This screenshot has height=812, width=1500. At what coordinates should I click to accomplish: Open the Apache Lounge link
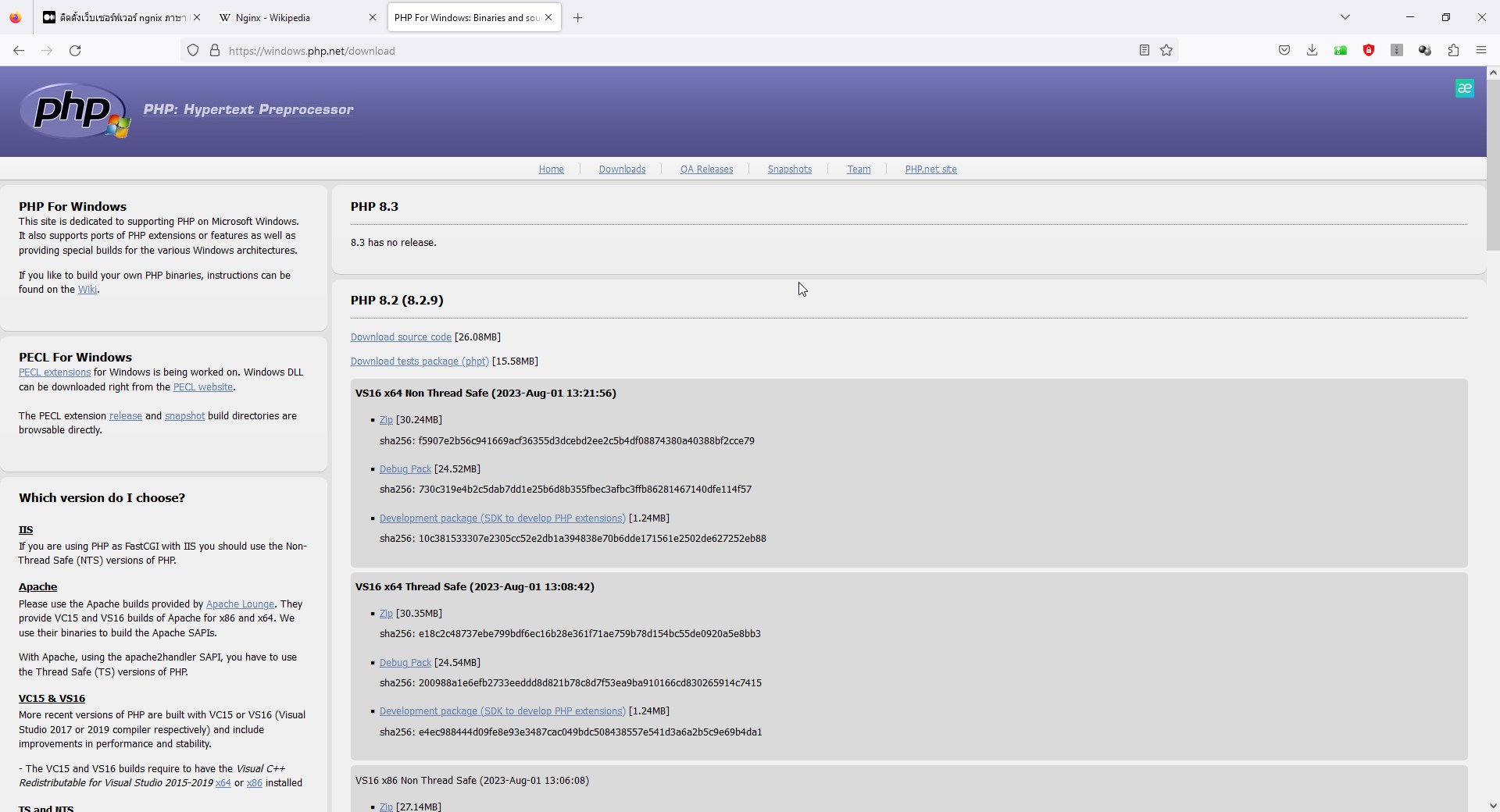[x=240, y=604]
